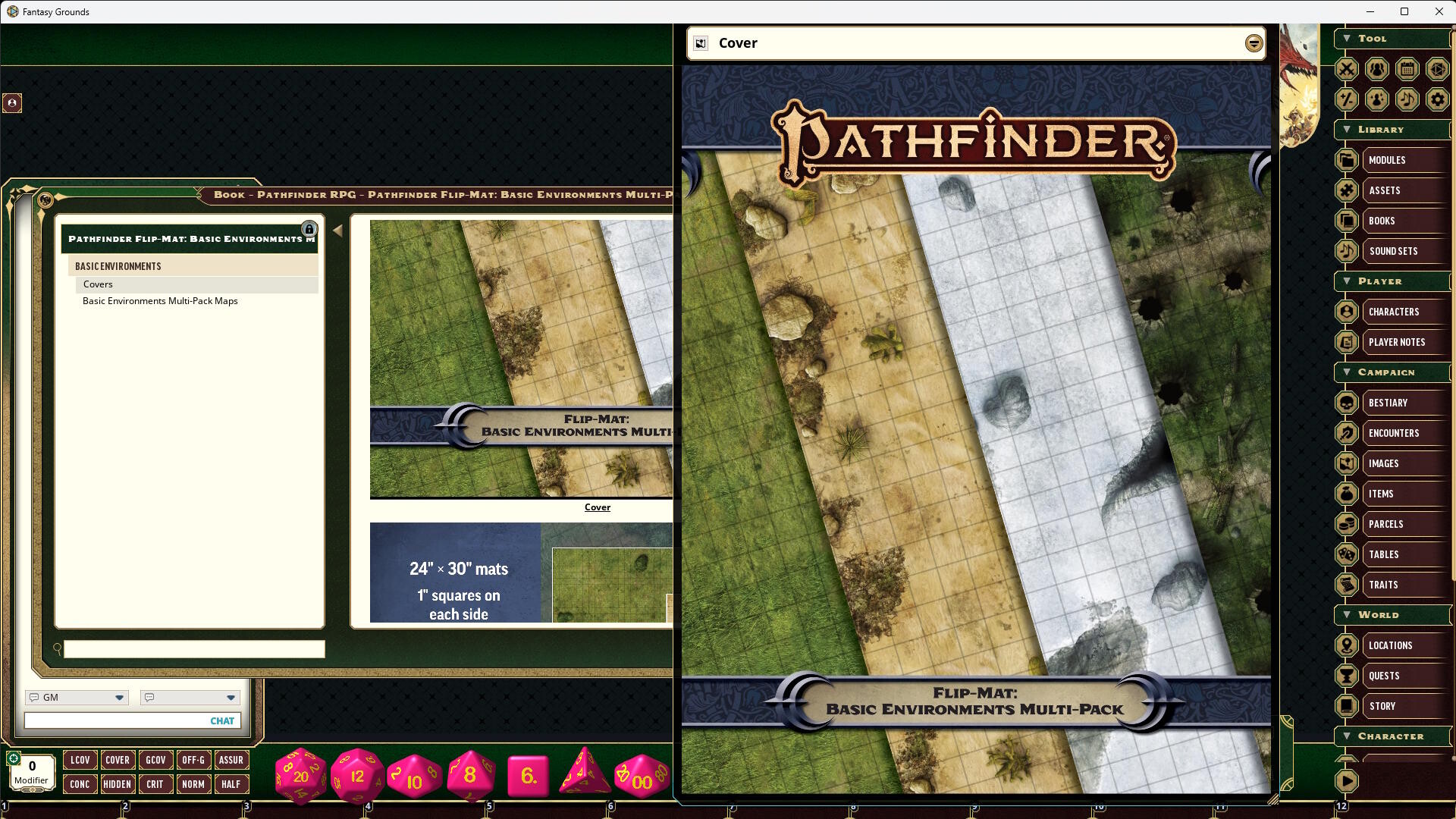The height and width of the screenshot is (819, 1456).
Task: Open the chat mode dropdown
Action: 190,698
